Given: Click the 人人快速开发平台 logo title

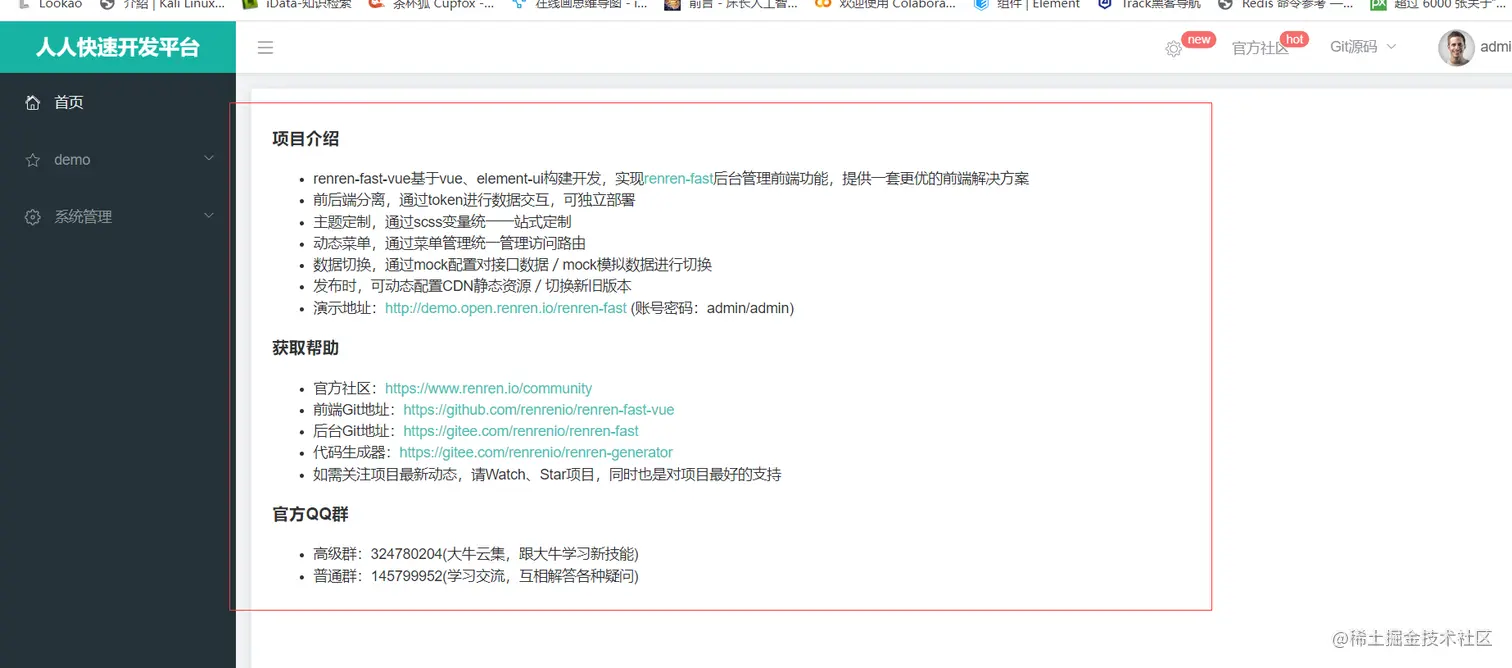Looking at the screenshot, I should [118, 47].
